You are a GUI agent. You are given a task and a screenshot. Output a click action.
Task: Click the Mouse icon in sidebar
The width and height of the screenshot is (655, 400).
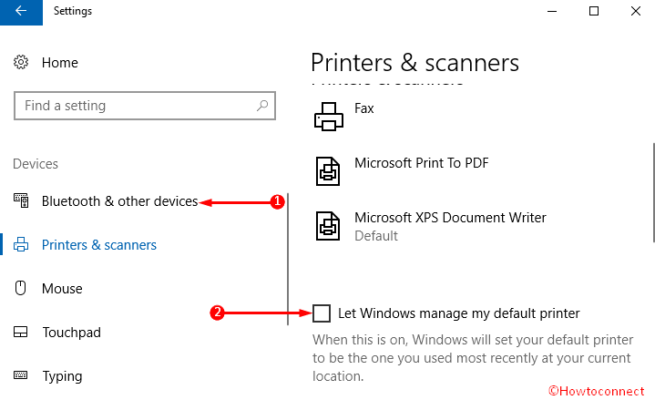point(20,288)
